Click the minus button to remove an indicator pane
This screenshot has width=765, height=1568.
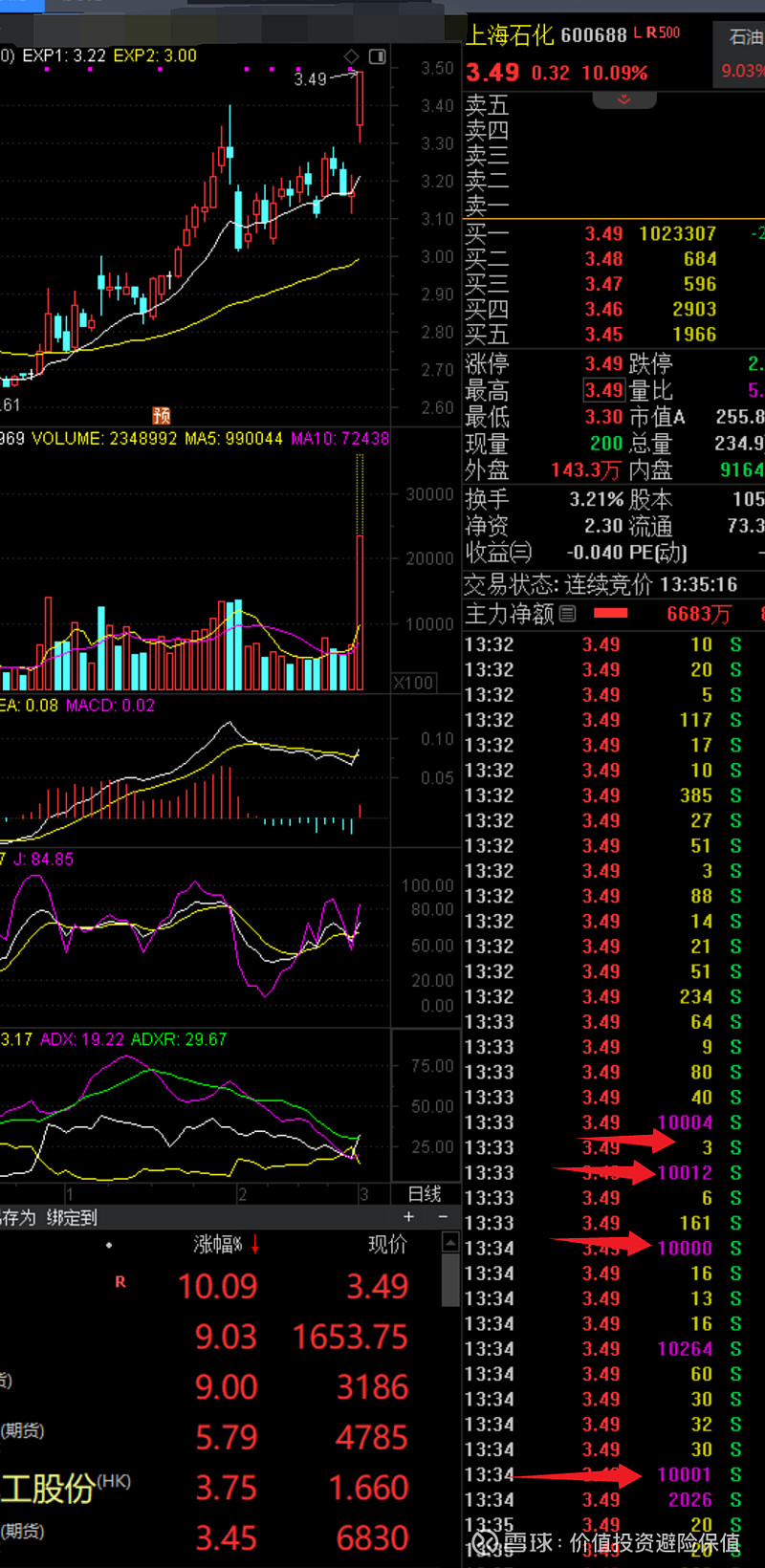(443, 1216)
